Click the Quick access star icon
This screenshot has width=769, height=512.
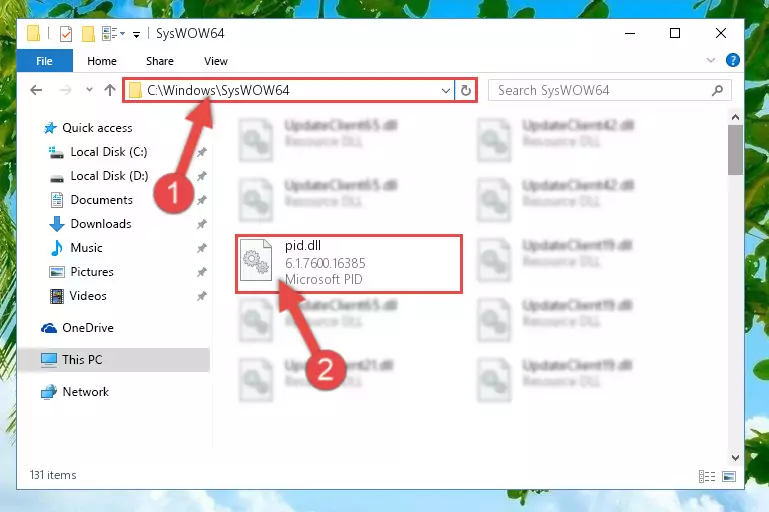click(x=50, y=128)
